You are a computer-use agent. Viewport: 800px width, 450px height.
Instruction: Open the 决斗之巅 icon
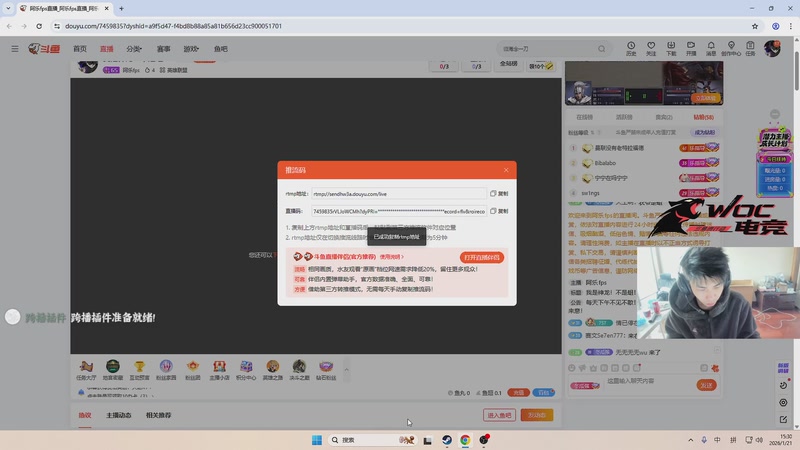pos(299,370)
